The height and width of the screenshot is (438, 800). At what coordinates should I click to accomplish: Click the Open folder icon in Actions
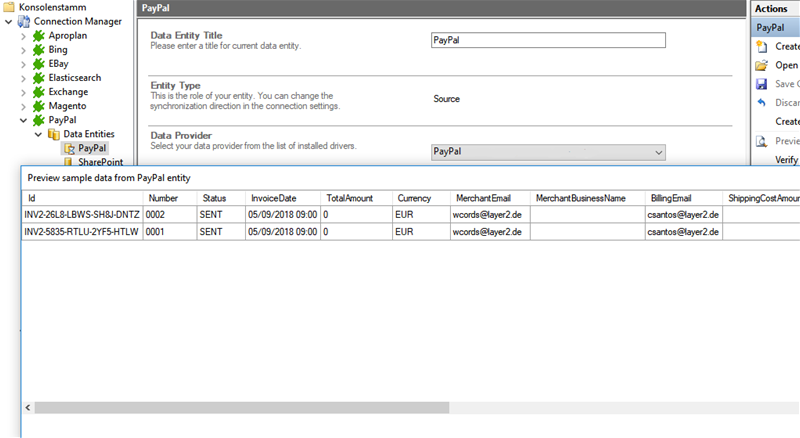762,65
